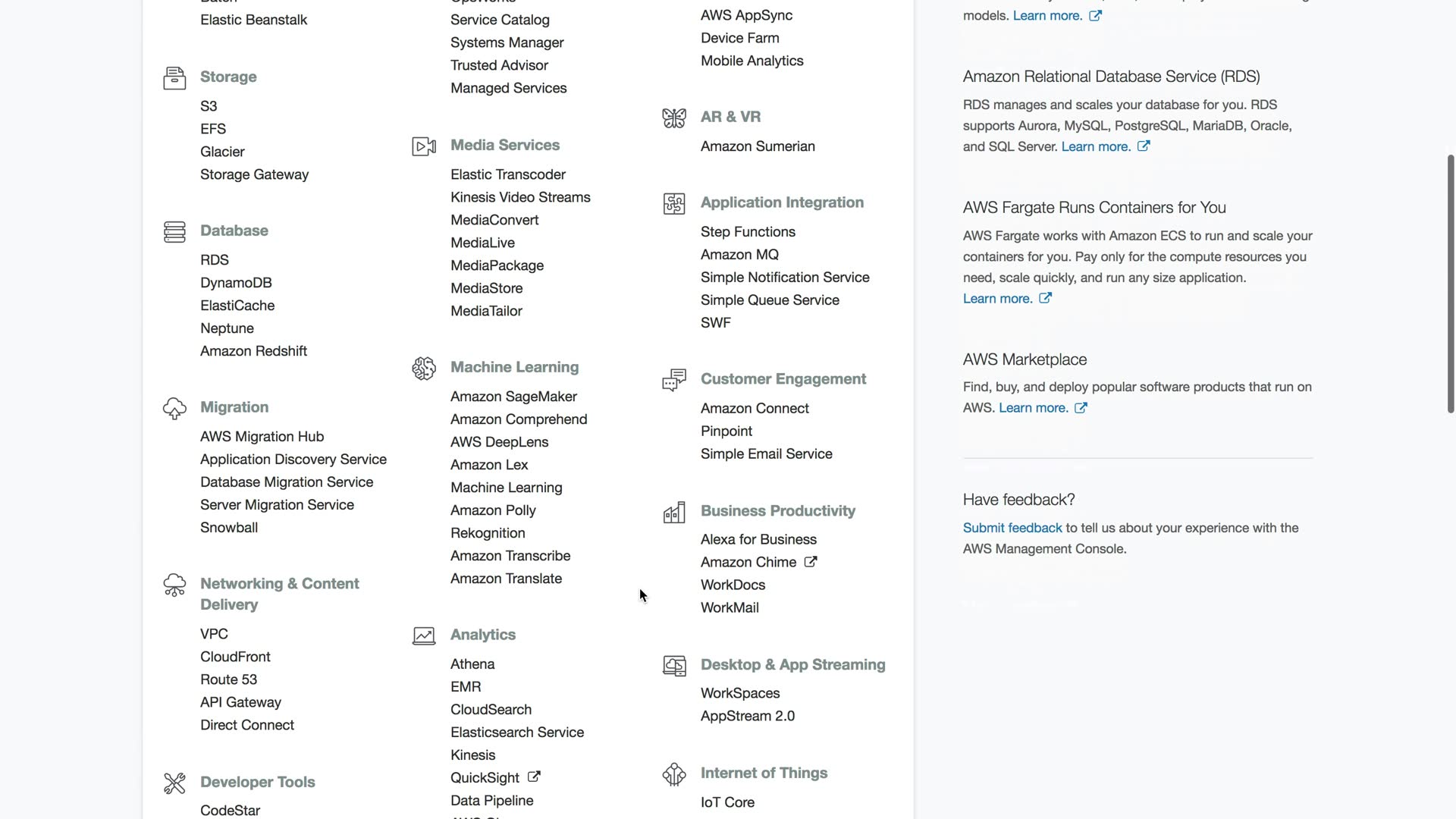Click external link icon beside Amazon Chime

810,562
